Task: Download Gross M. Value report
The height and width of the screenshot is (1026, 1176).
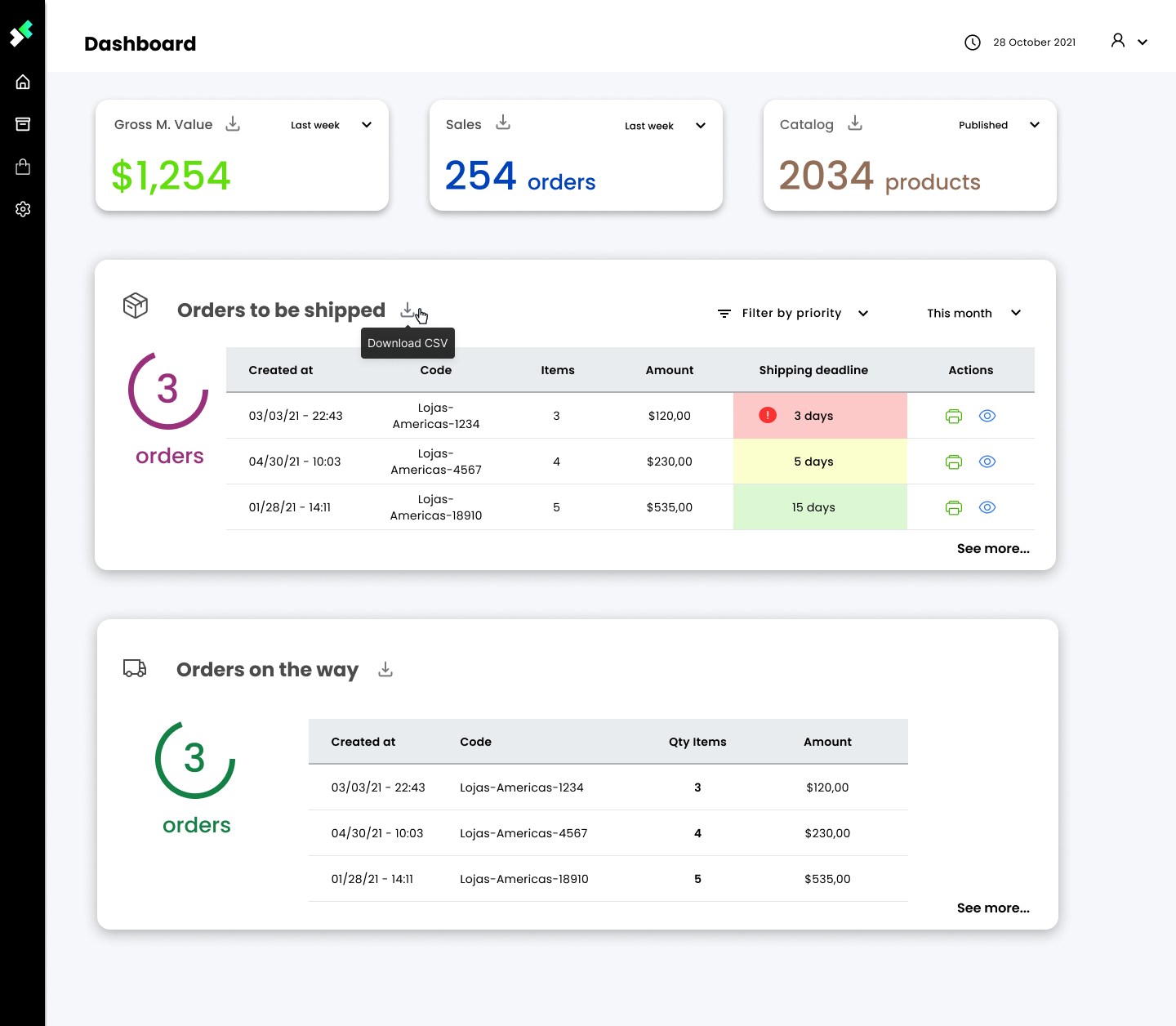Action: pyautogui.click(x=233, y=123)
